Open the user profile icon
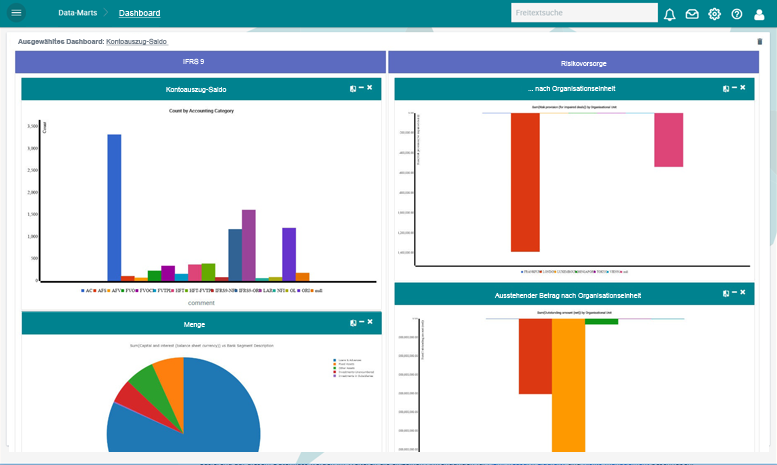This screenshot has width=777, height=465. tap(759, 14)
